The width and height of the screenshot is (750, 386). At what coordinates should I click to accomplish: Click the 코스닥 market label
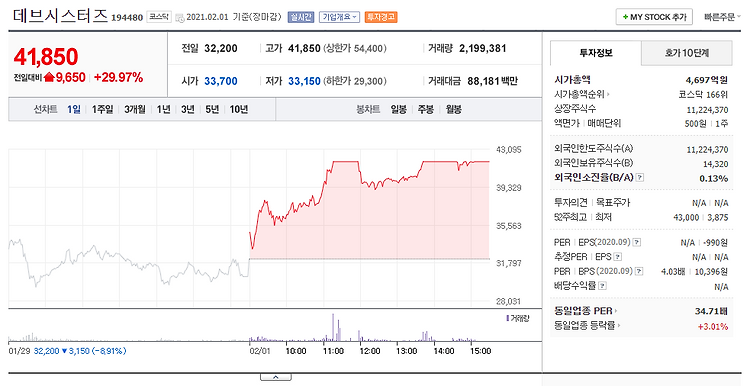pyautogui.click(x=159, y=17)
